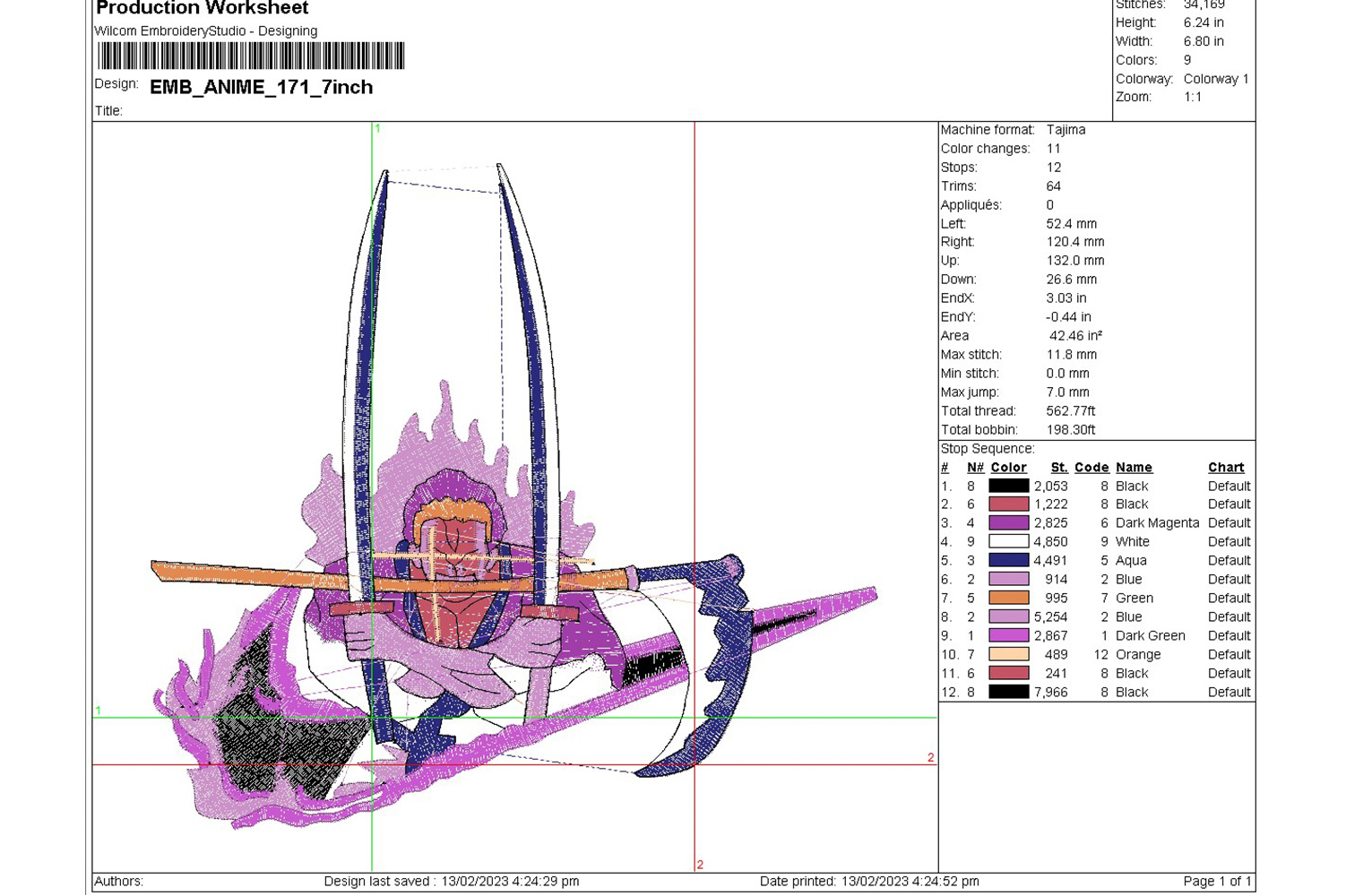
Task: Select the Dark Magenta swatch in stop 3
Action: pos(1008,523)
